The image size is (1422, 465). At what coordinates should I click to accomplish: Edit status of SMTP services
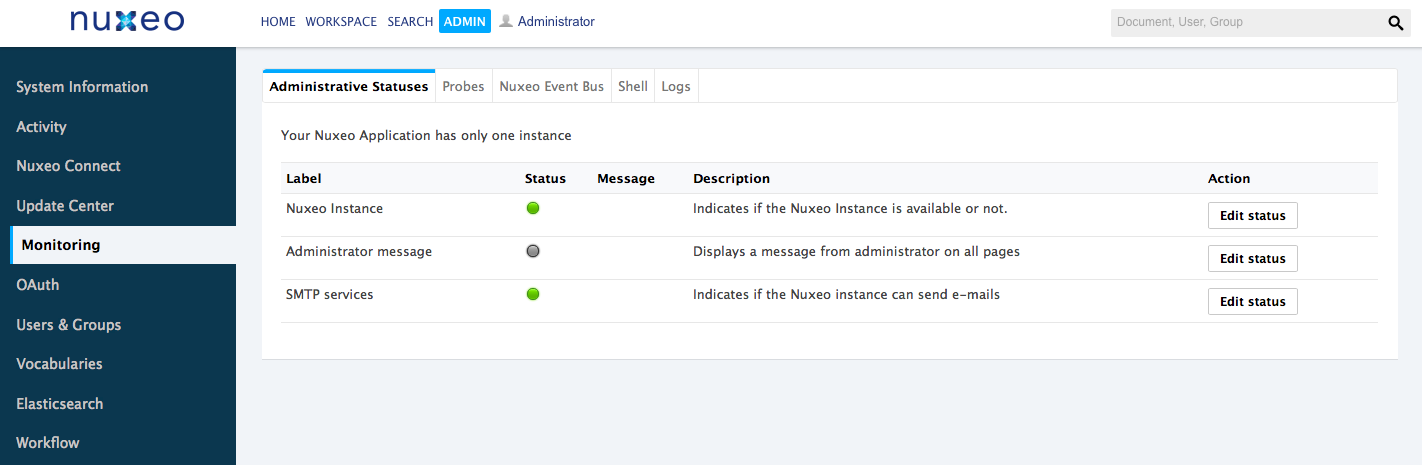1253,301
